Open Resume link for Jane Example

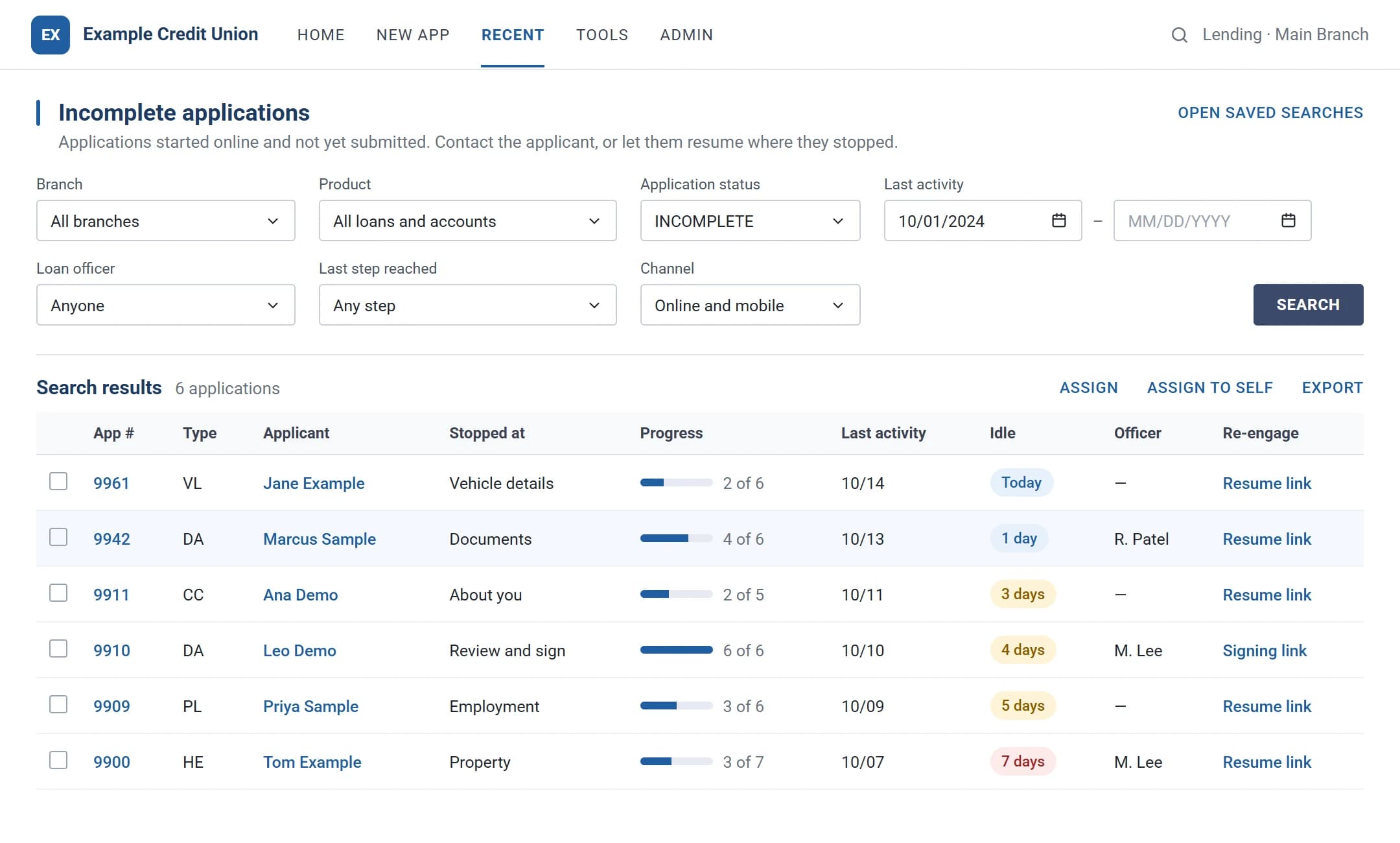pyautogui.click(x=1266, y=483)
